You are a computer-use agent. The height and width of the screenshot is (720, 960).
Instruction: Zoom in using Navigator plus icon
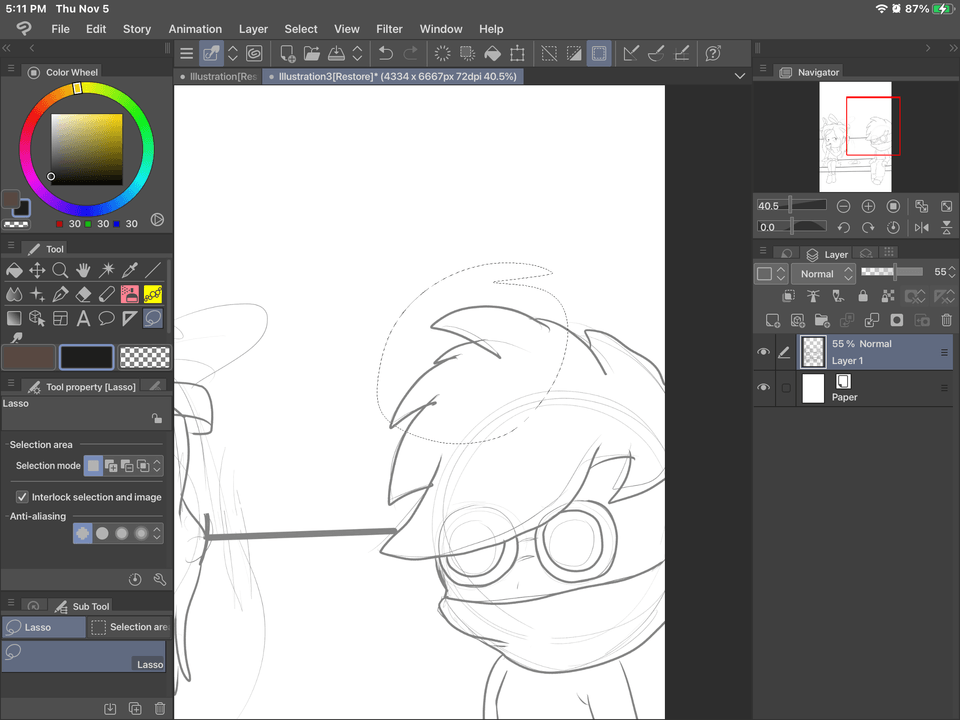(868, 206)
